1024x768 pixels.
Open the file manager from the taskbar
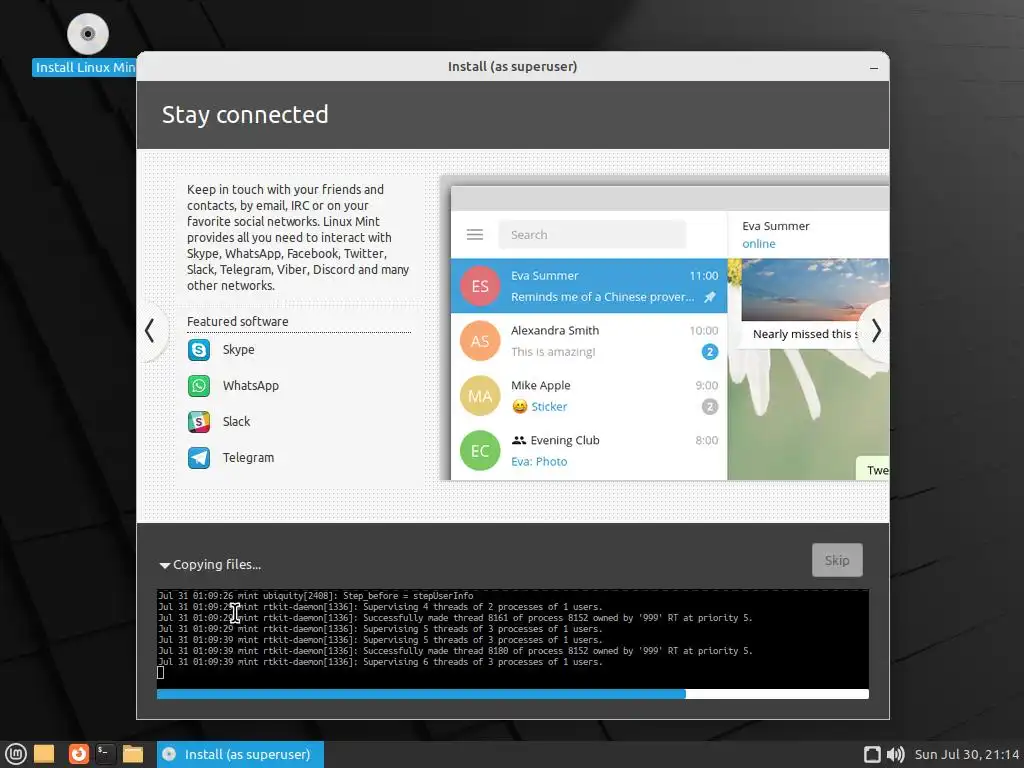click(133, 754)
